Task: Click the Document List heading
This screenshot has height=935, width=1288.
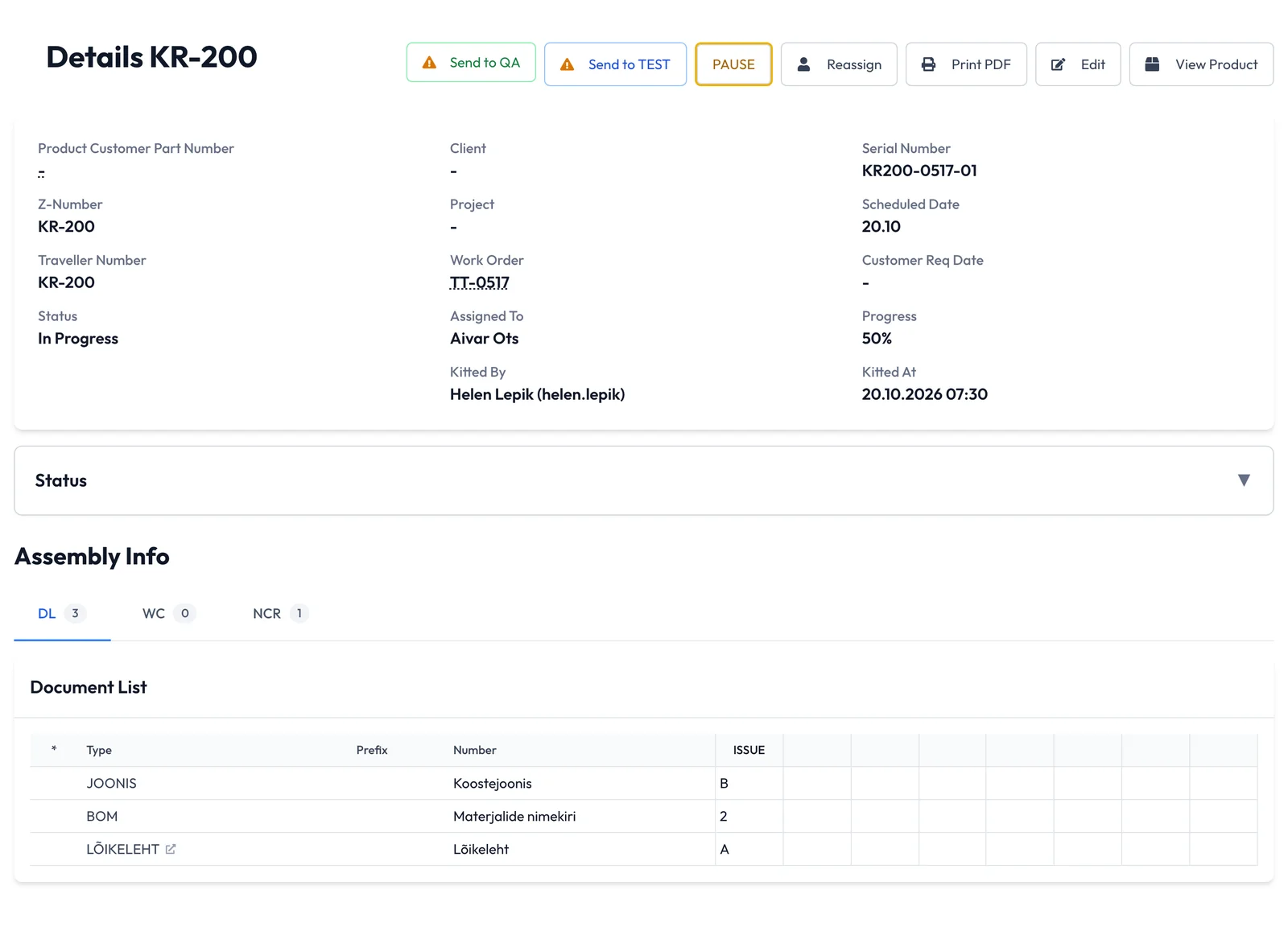Action: tap(89, 687)
